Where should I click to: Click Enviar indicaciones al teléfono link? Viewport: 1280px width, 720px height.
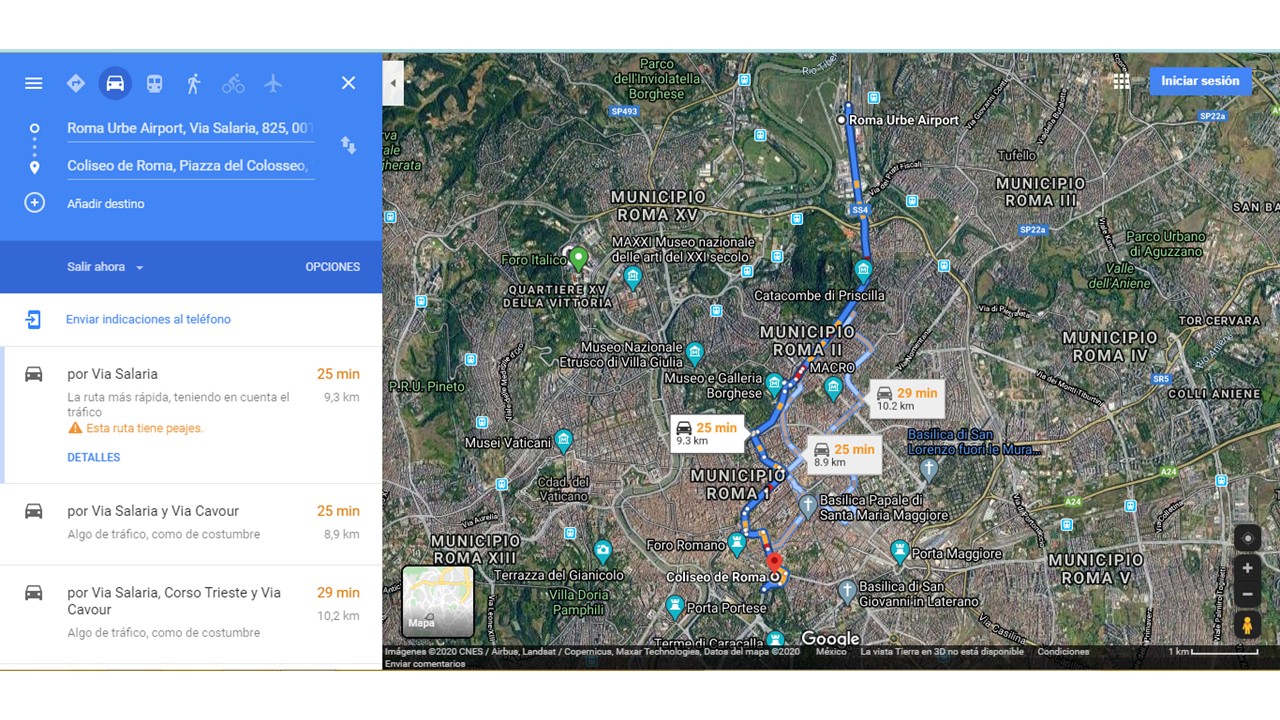[148, 320]
